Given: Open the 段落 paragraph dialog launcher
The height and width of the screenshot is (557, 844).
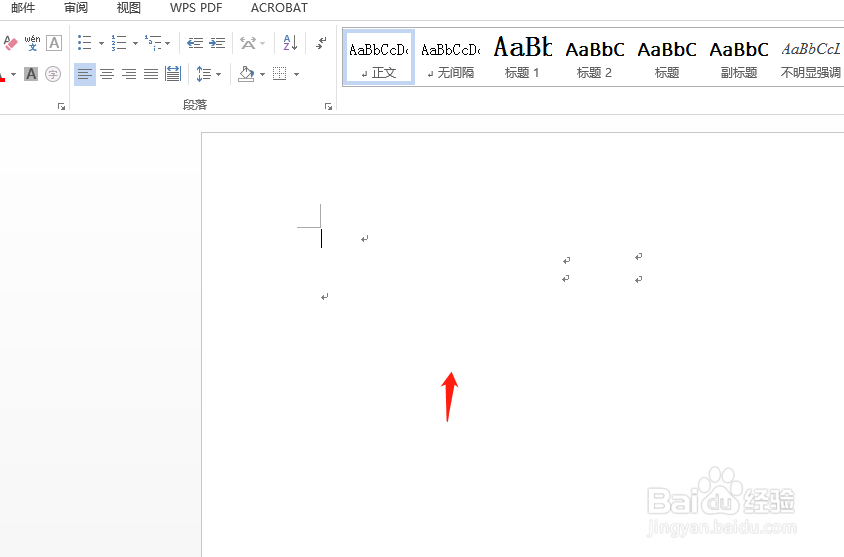Looking at the screenshot, I should click(328, 107).
